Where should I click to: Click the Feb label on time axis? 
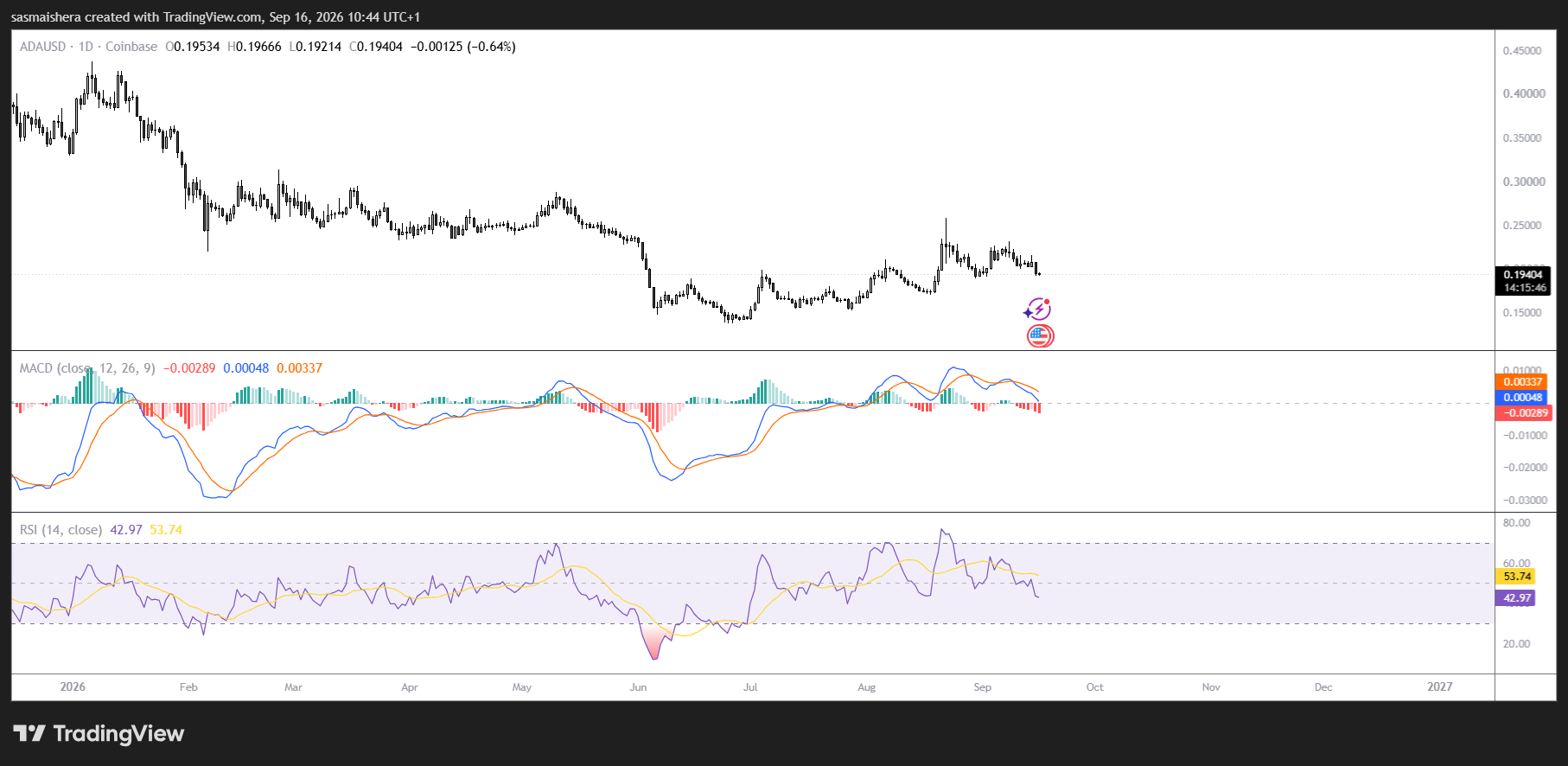tap(188, 687)
